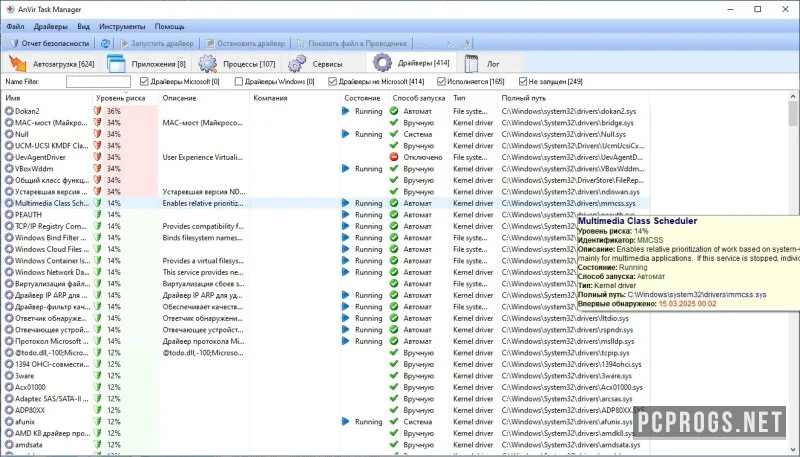Select the Windows Bind Filter driver row

[x=326, y=238]
